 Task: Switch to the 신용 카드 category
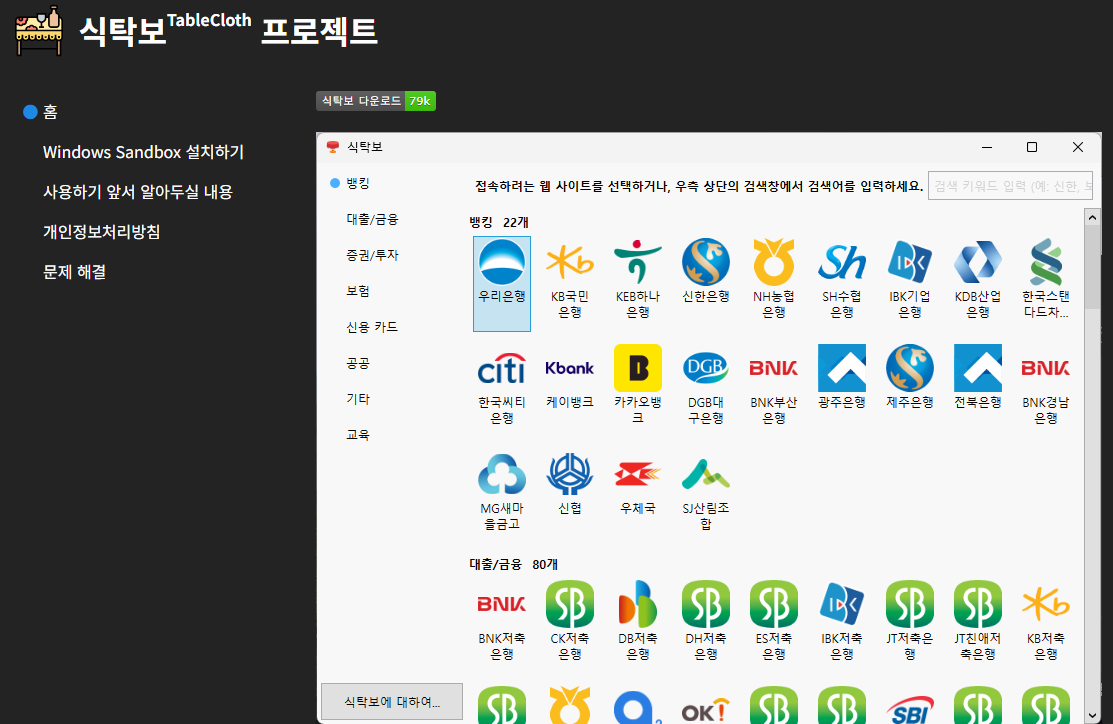click(x=372, y=327)
